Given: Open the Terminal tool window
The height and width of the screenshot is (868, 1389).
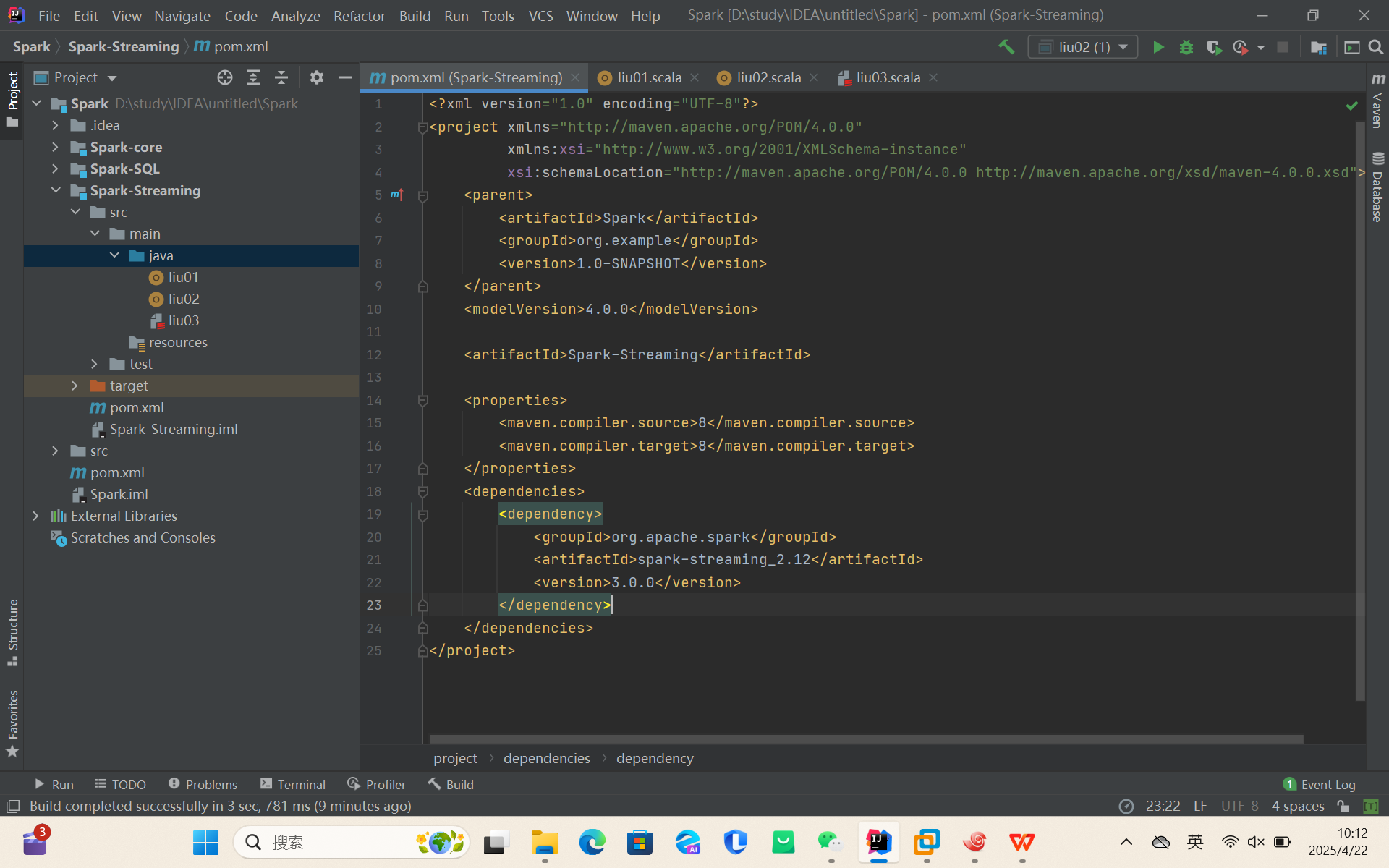Looking at the screenshot, I should [293, 784].
